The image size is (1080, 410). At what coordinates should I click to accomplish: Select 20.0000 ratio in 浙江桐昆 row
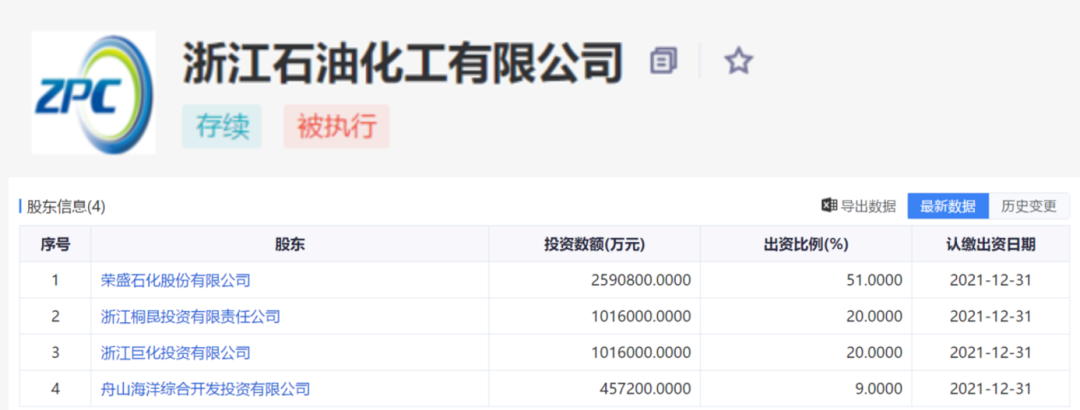click(806, 316)
